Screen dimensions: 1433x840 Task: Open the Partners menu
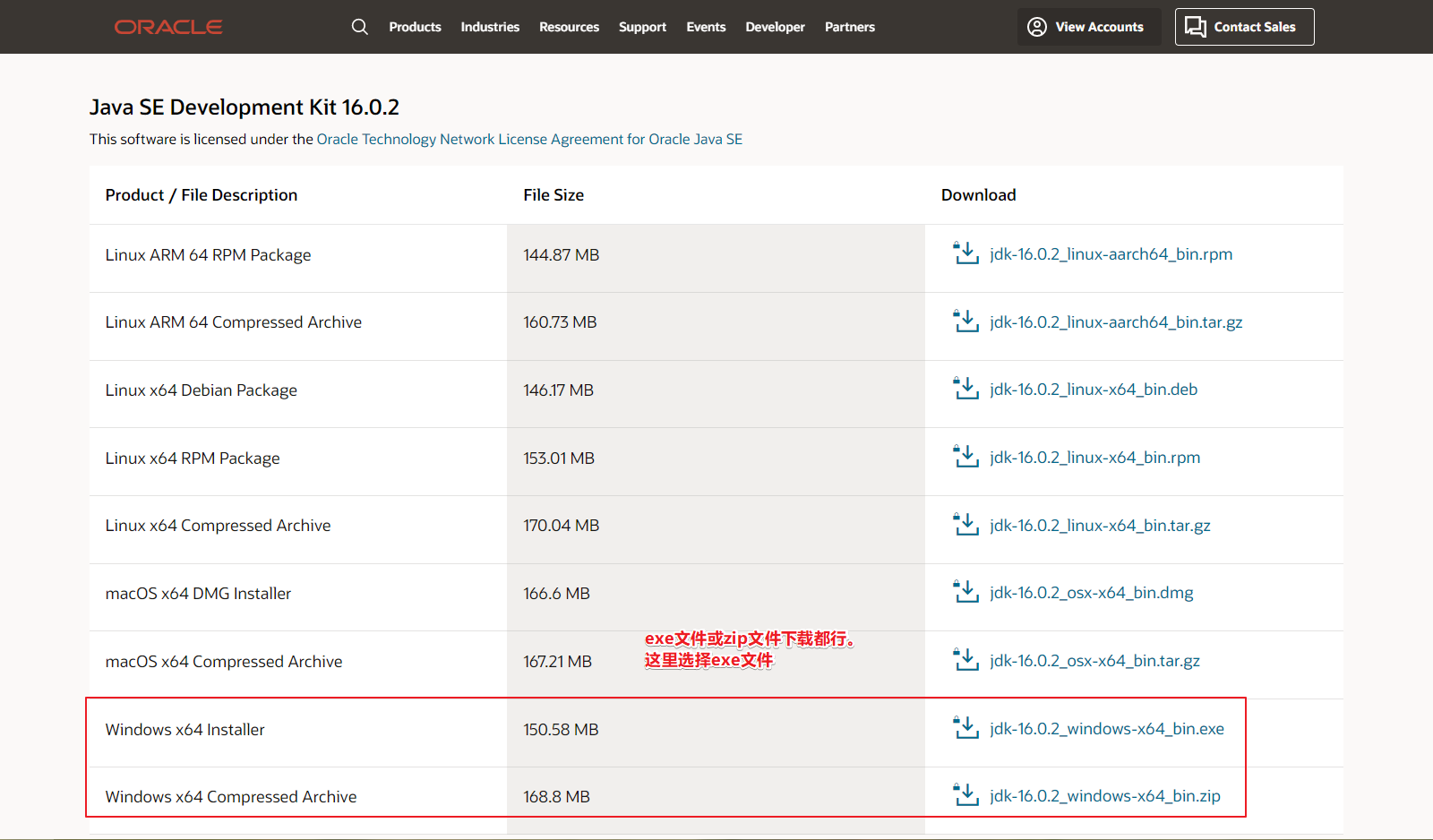click(849, 27)
